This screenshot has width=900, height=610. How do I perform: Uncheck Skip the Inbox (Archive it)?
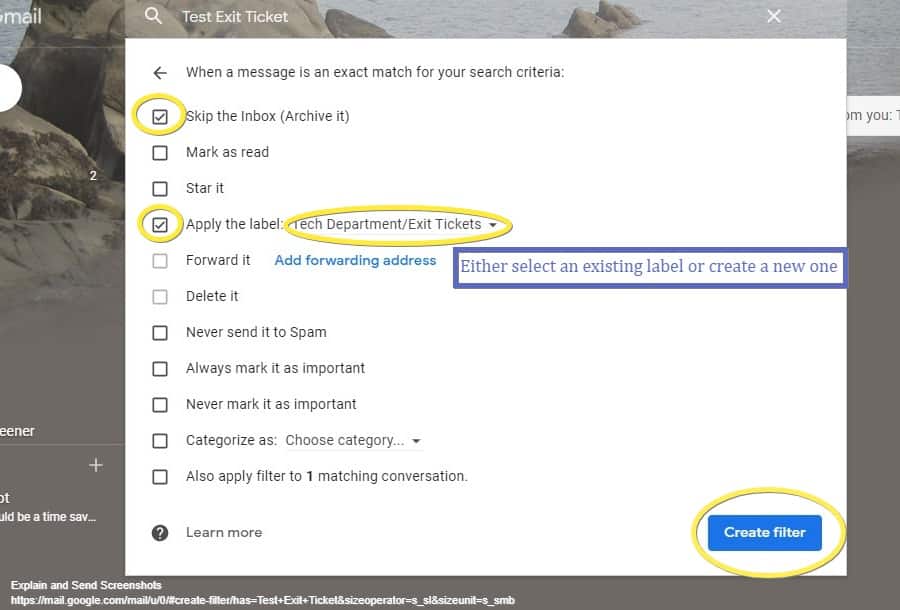point(160,116)
